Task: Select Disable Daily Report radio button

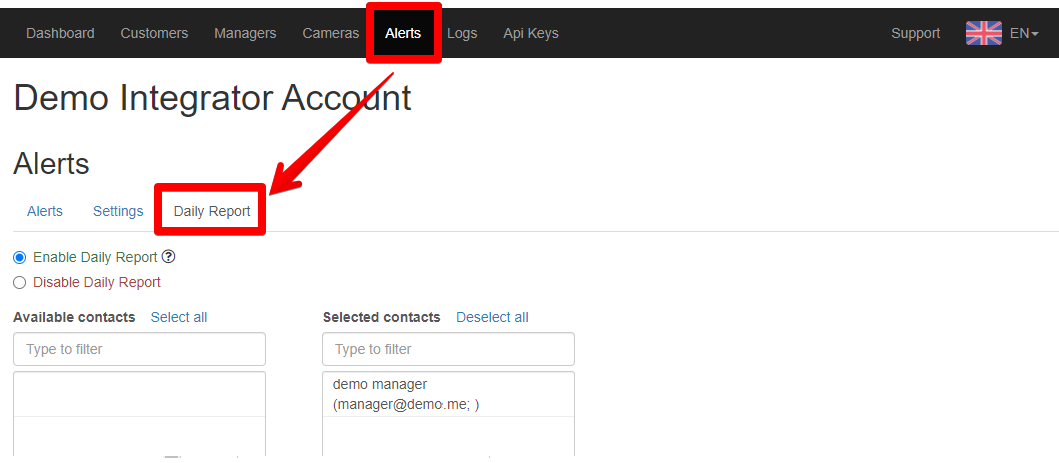Action: [x=20, y=282]
